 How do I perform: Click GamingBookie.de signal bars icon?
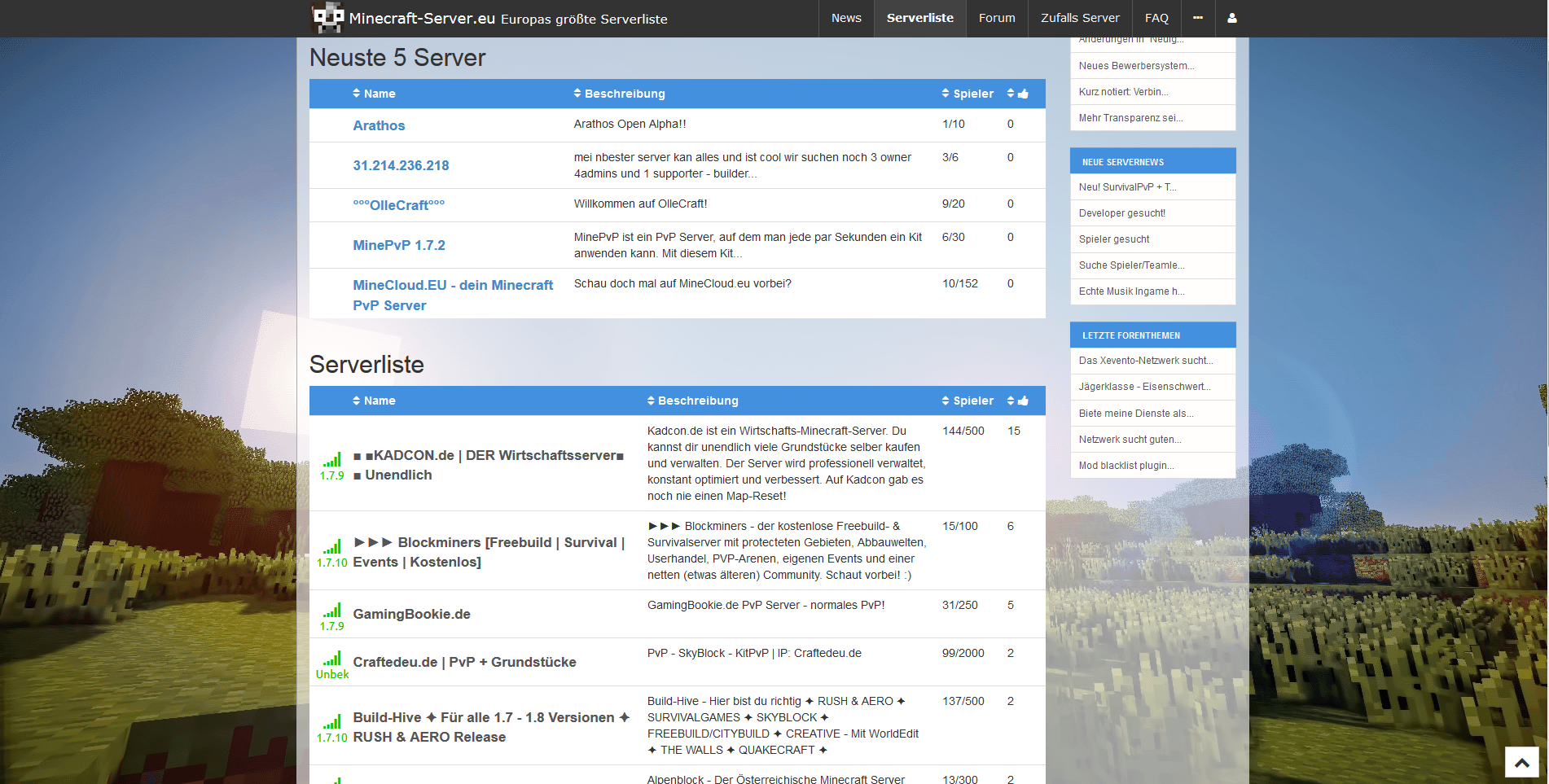[331, 610]
